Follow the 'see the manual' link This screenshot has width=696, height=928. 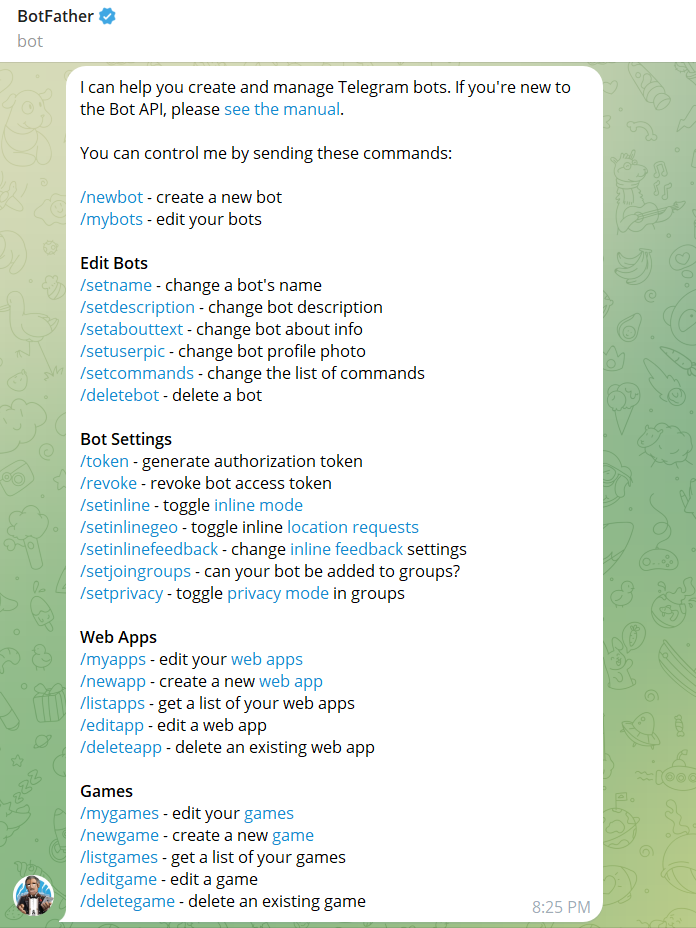pyautogui.click(x=282, y=109)
